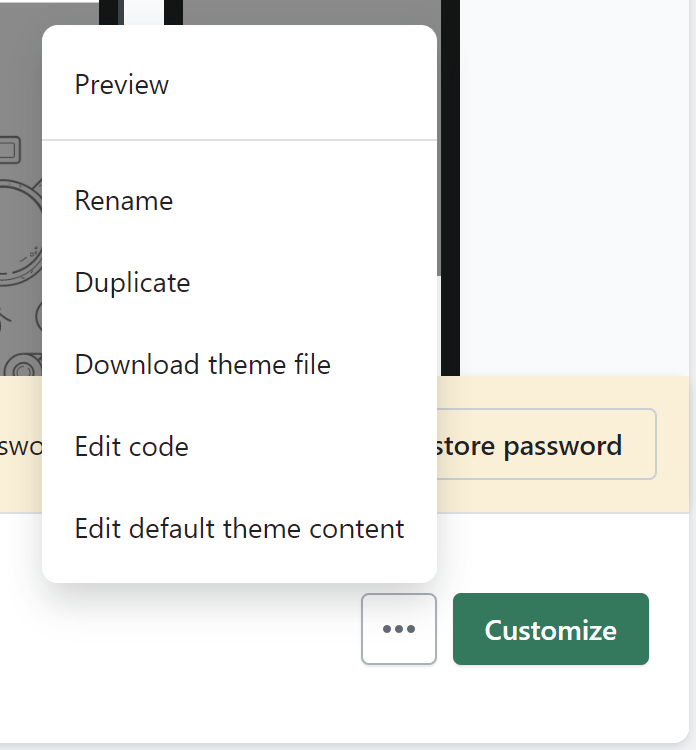Select Download theme file option

(x=239, y=364)
